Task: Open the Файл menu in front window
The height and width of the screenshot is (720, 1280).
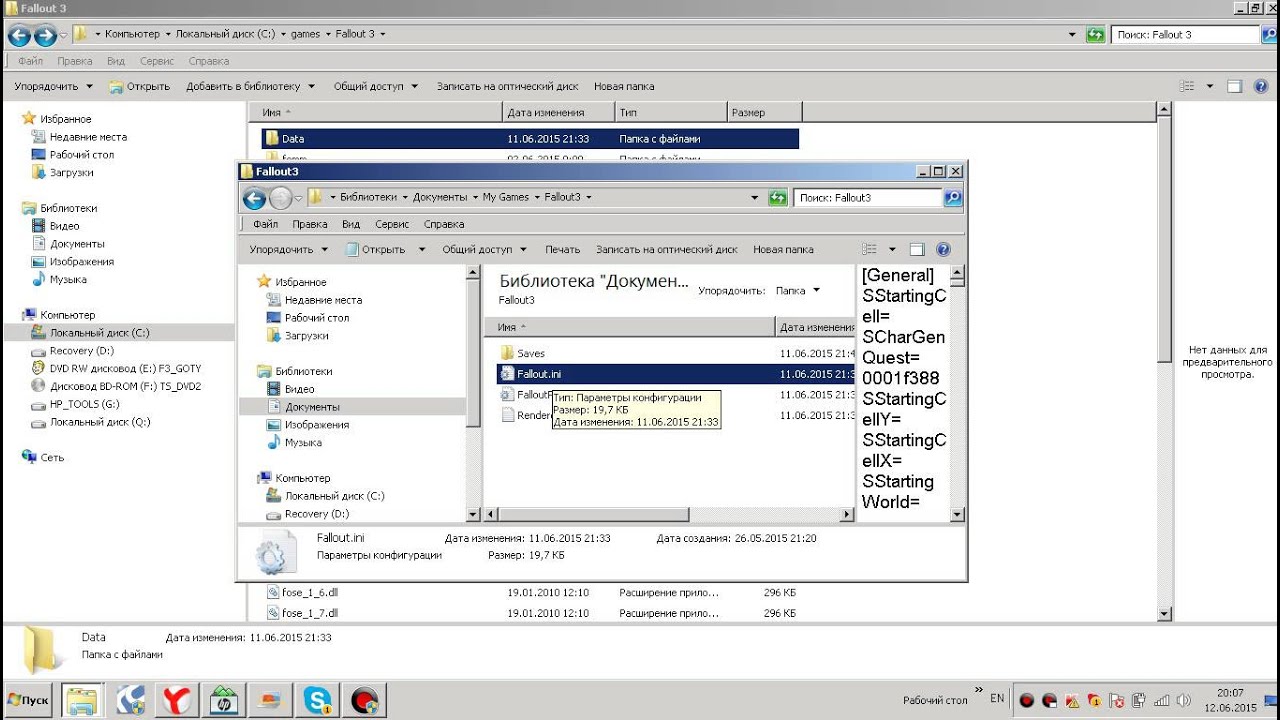Action: tap(265, 224)
